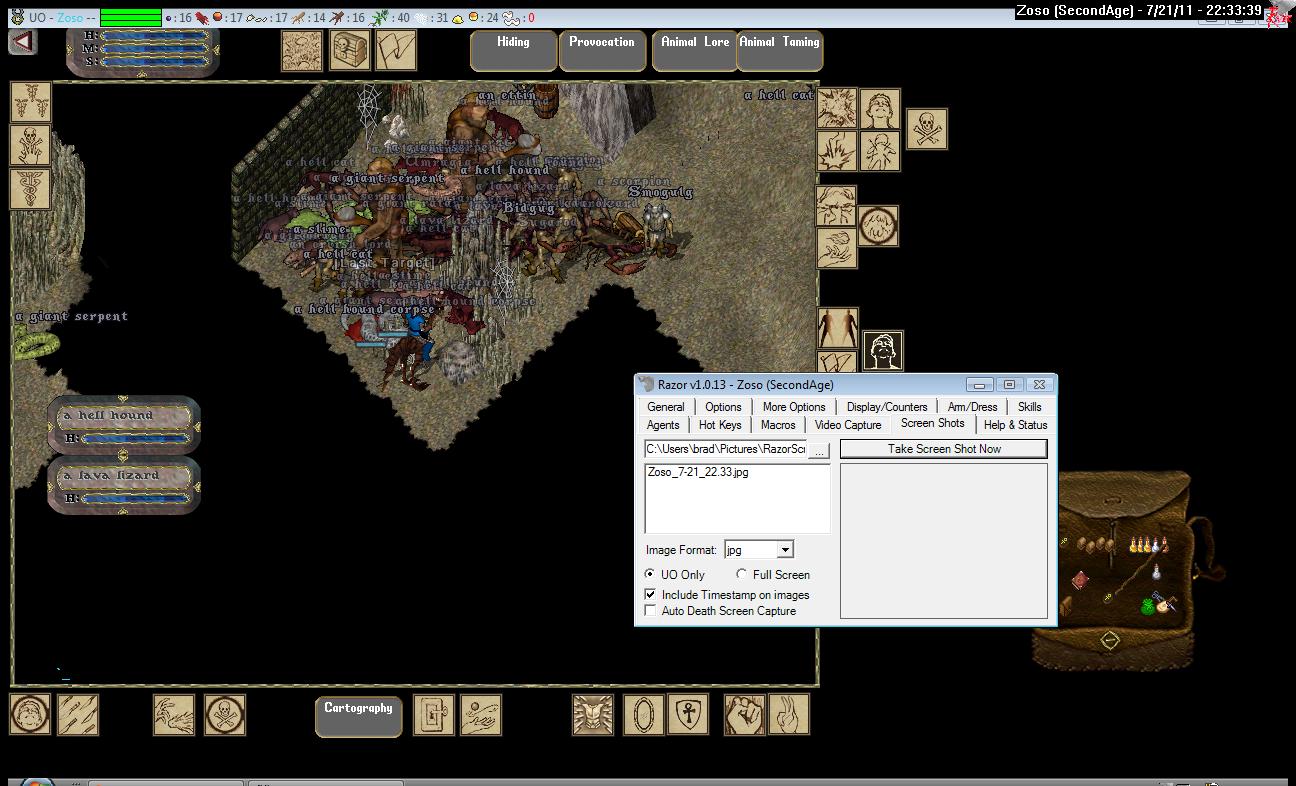Switch to Razor's Options tab
1296x786 pixels.
[723, 407]
